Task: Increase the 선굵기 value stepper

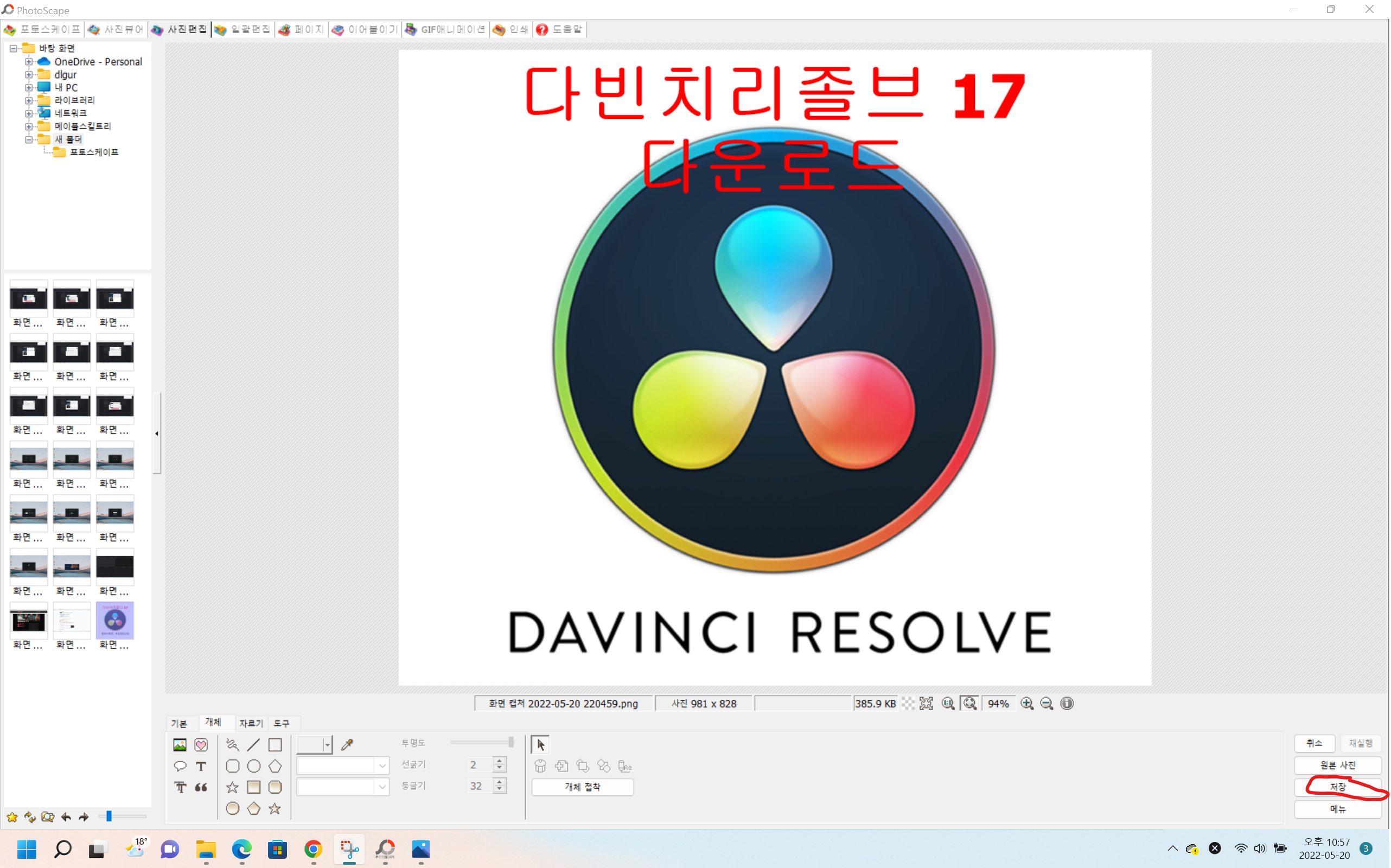Action: pyautogui.click(x=500, y=760)
